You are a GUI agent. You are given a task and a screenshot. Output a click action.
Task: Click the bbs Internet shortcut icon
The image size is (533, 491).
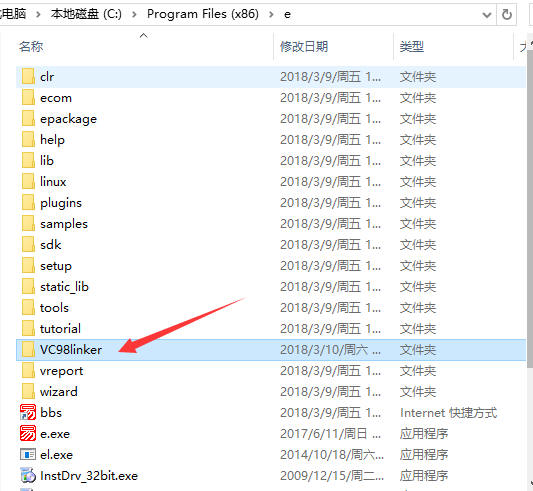[28, 412]
